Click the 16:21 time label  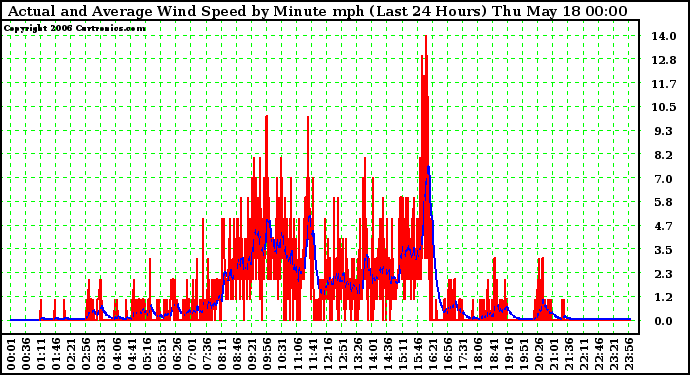(x=433, y=354)
